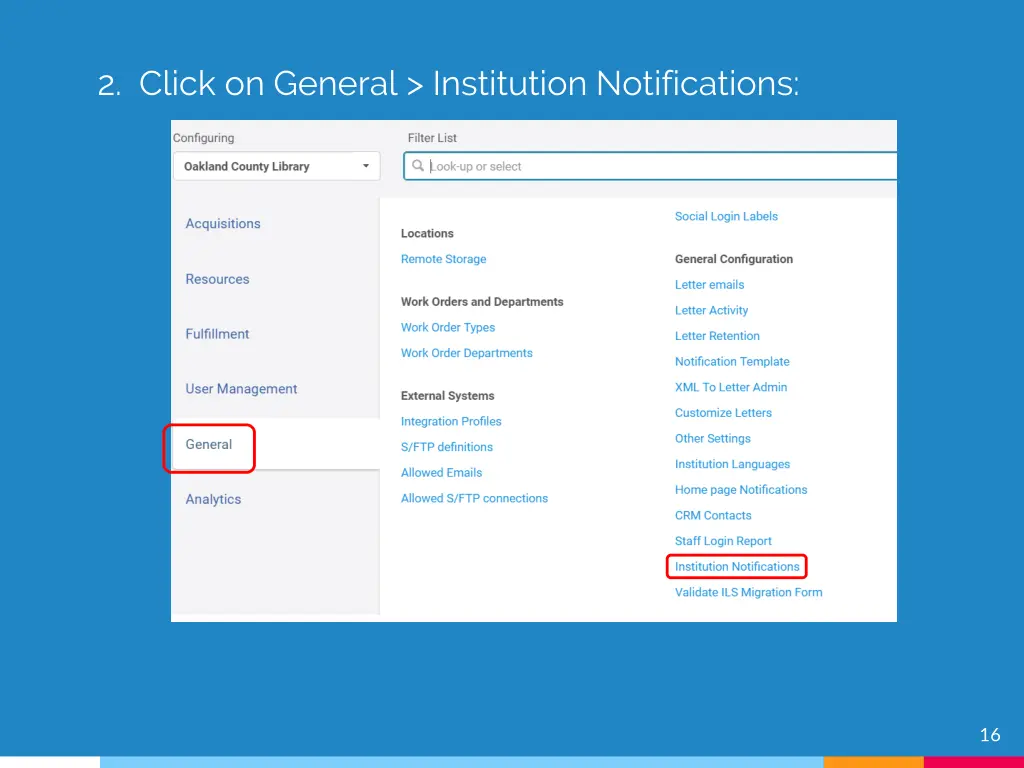Open Allowed Emails link

pyautogui.click(x=441, y=472)
